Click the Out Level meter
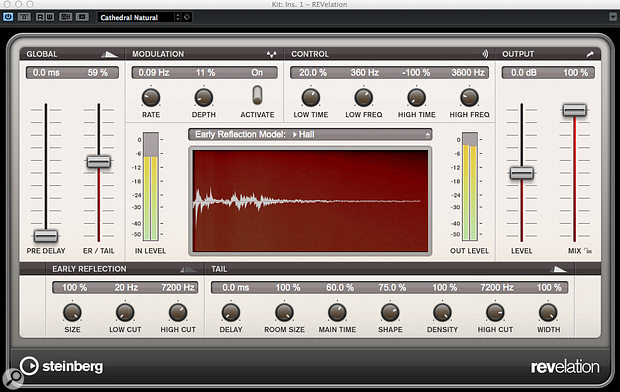The image size is (620, 392). [470, 186]
